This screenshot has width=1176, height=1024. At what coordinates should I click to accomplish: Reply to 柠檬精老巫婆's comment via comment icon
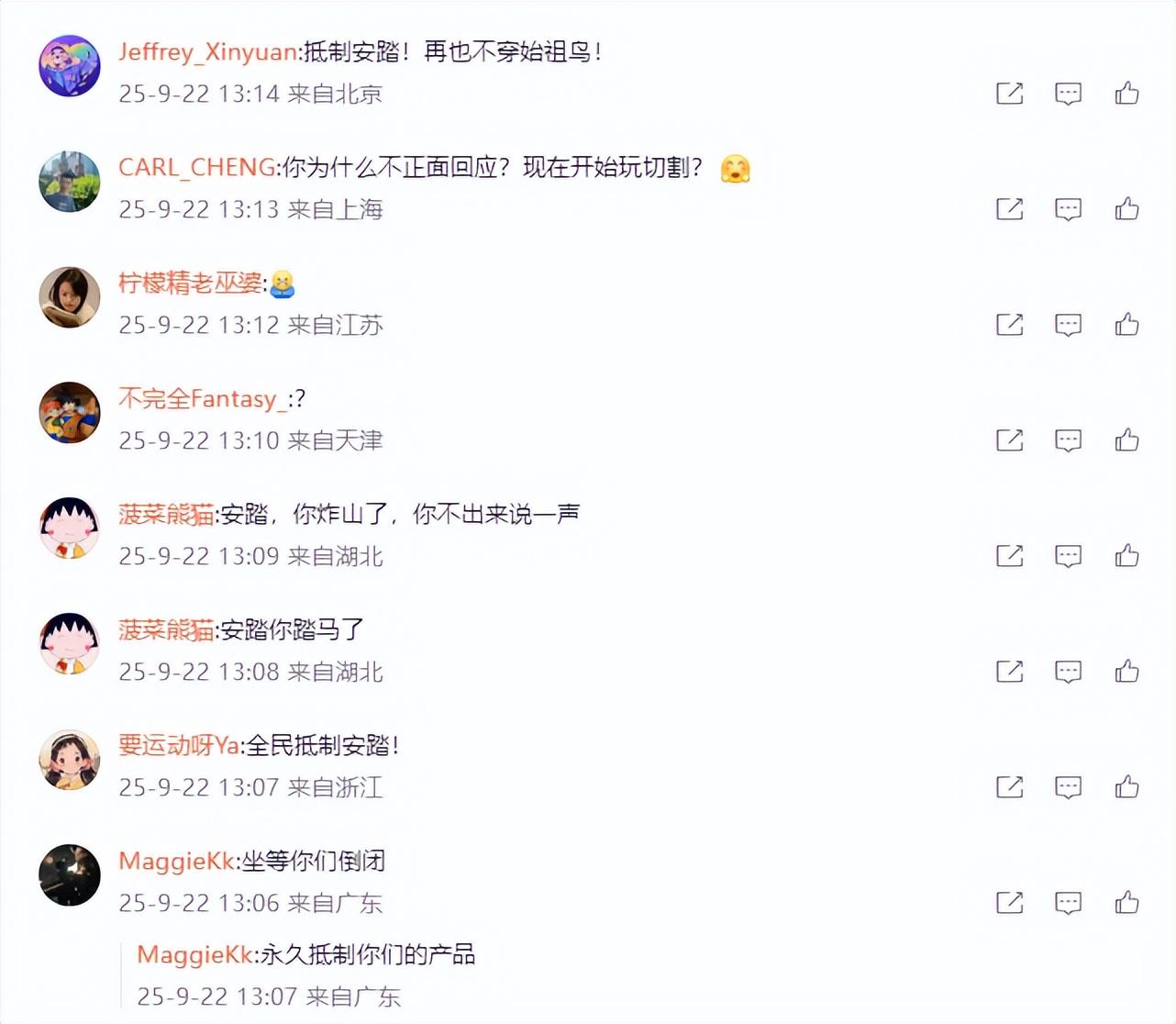pyautogui.click(x=1068, y=325)
